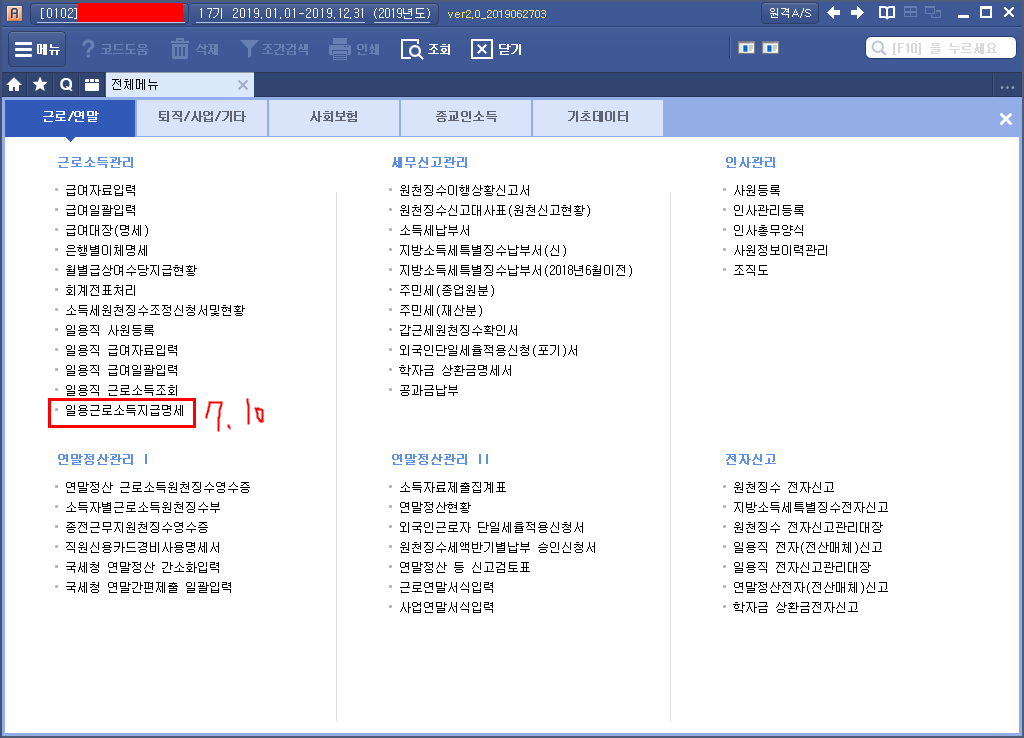Click the Q quick search icon
The image size is (1024, 738).
click(66, 85)
